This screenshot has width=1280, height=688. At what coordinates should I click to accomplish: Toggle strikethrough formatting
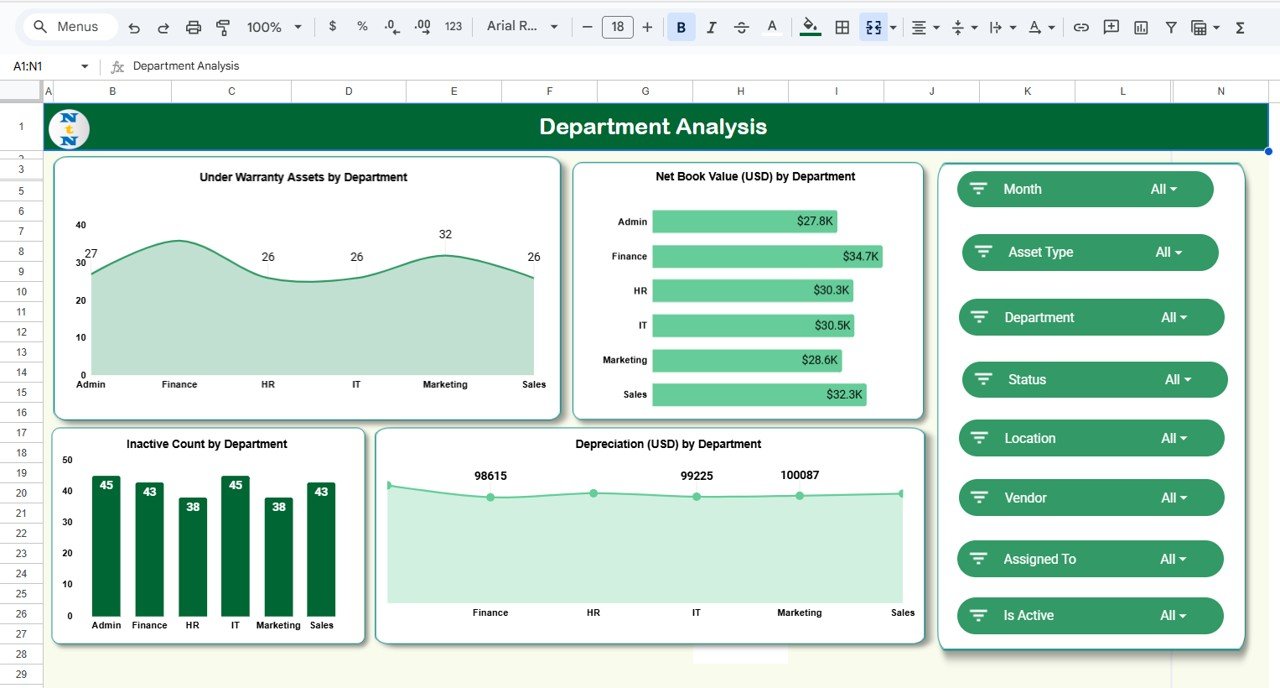click(741, 27)
